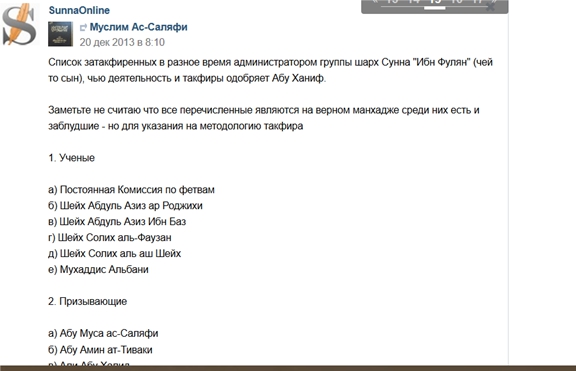This screenshot has height=371, width=576.
Task: Click the paragraph starting 'Список затакфиренных в разное время'
Action: tap(270, 70)
